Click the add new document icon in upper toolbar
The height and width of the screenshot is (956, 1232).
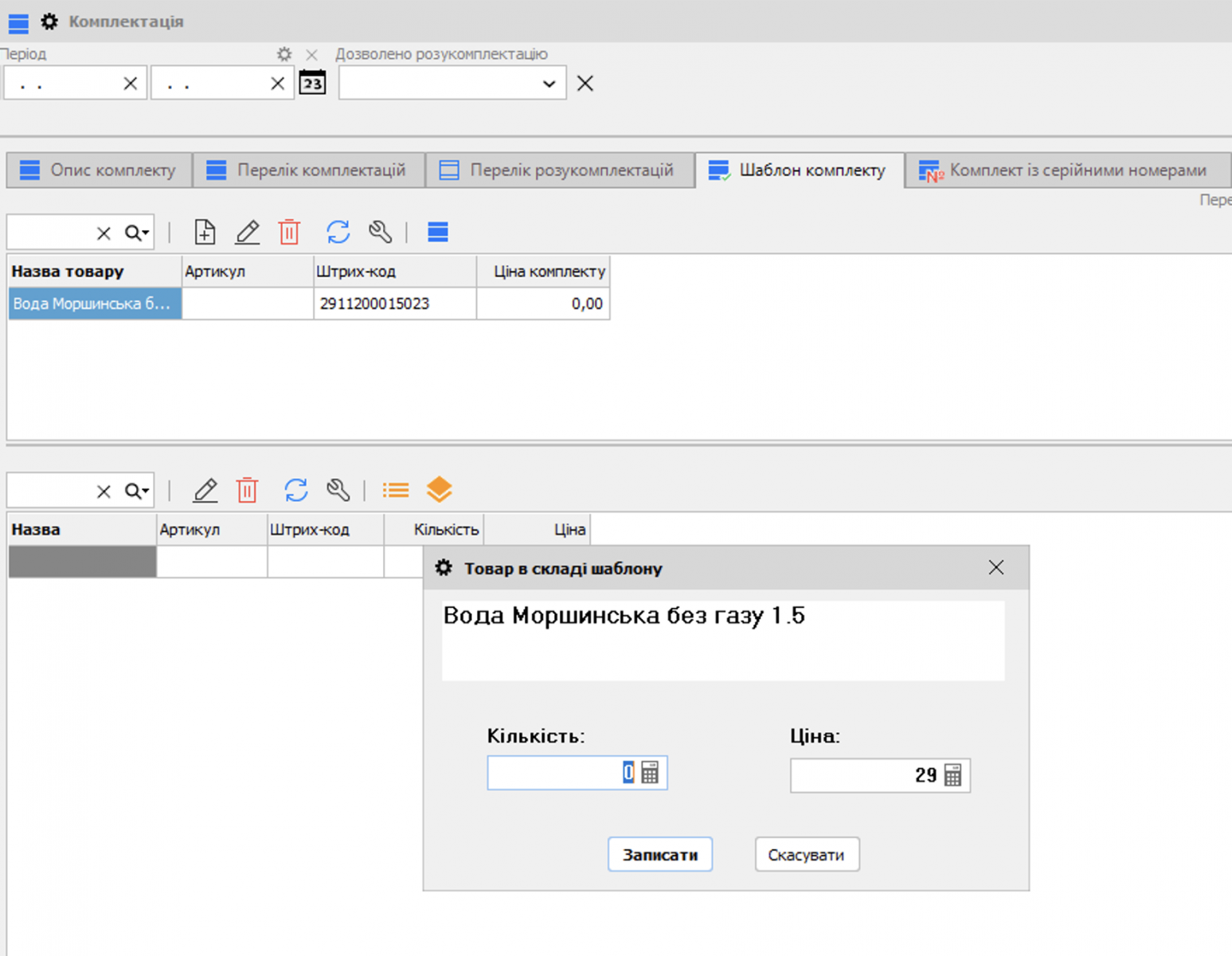click(205, 232)
